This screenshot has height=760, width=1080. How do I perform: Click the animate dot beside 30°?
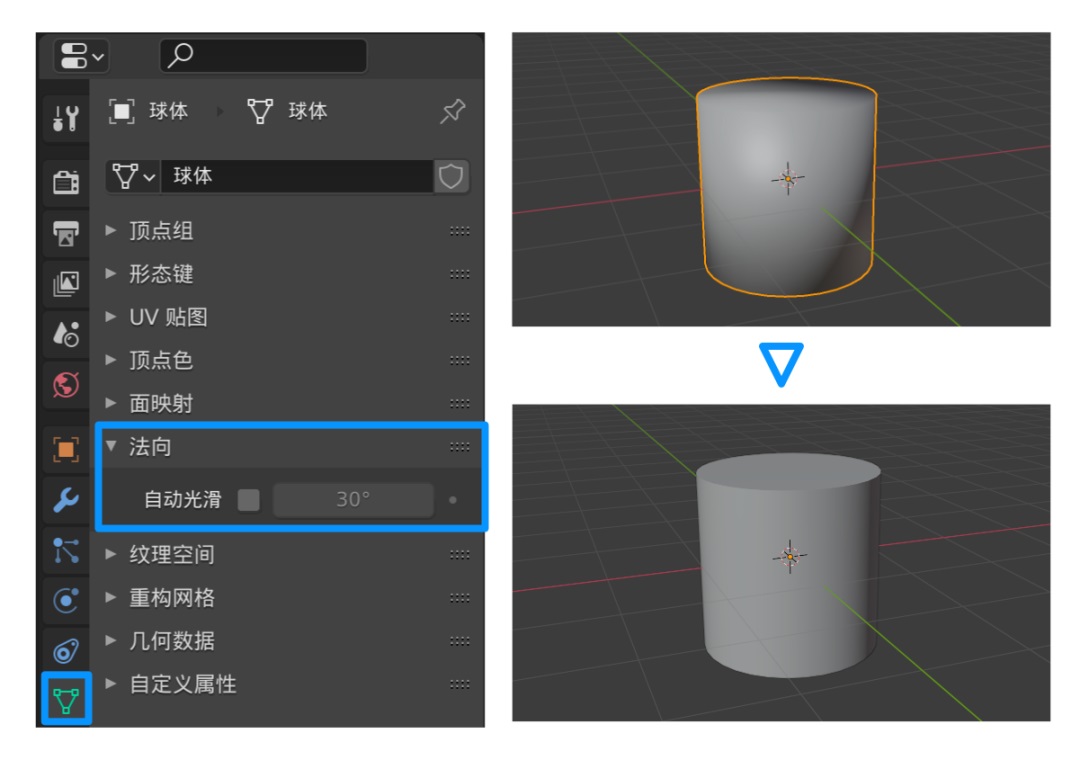point(453,500)
